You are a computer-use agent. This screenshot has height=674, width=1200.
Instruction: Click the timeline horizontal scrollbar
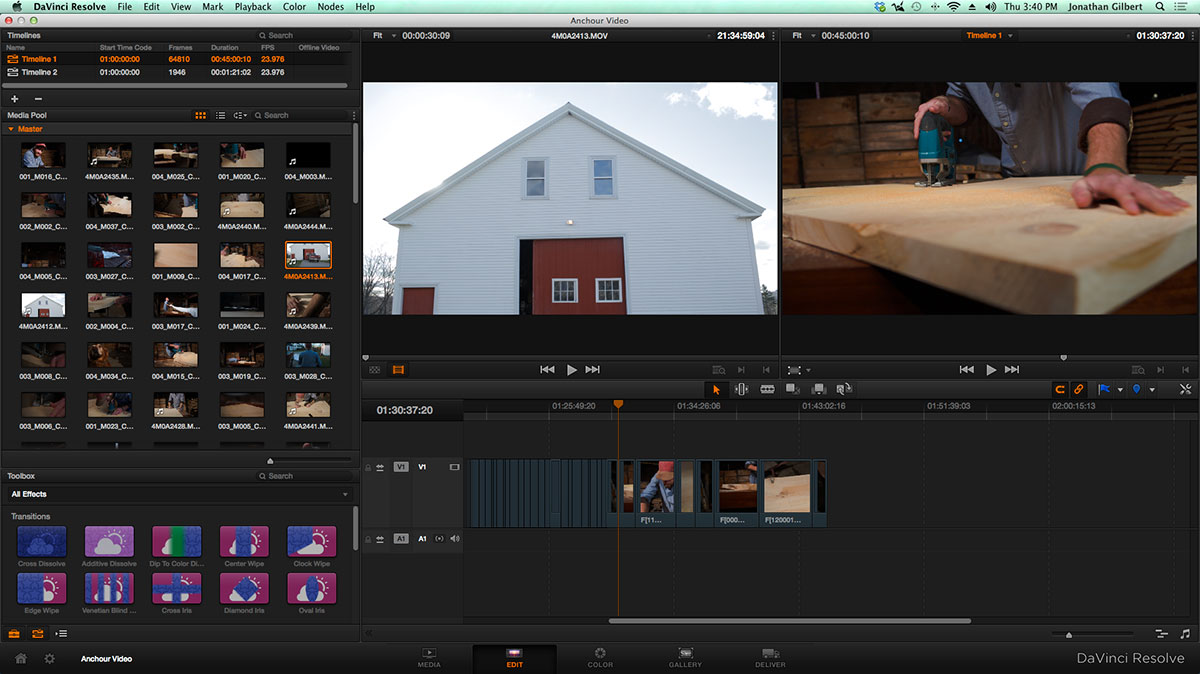click(x=790, y=621)
